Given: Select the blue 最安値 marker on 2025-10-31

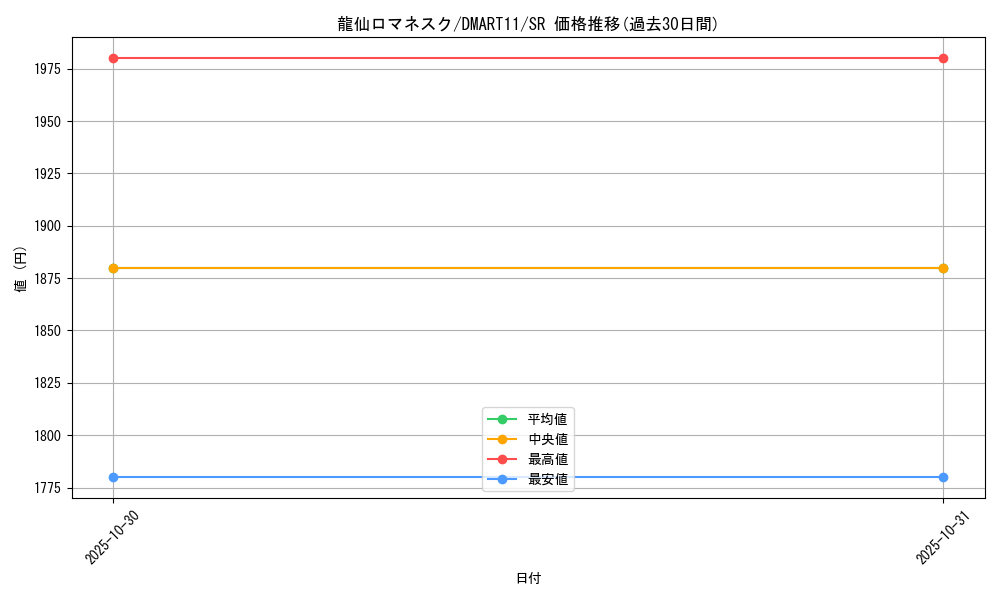Looking at the screenshot, I should click(944, 477).
